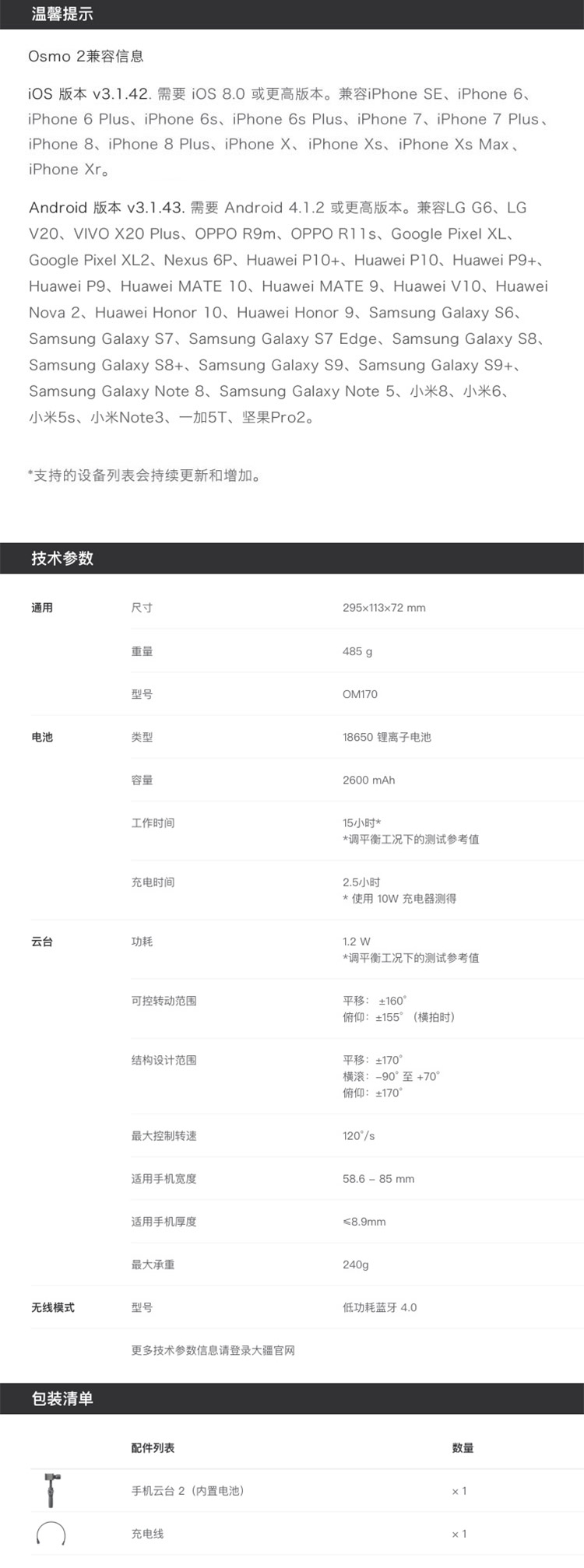Click the Osmo 2兼容信息 heading

[x=86, y=56]
